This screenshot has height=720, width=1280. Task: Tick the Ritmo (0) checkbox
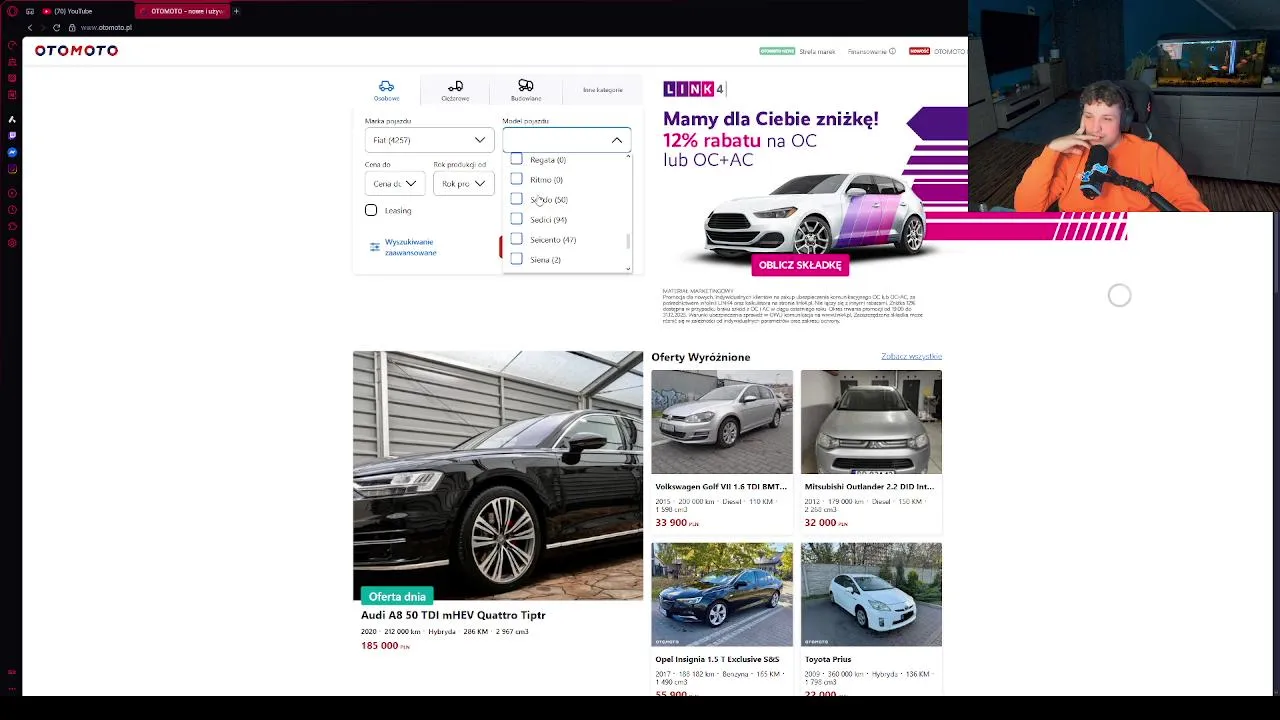point(516,179)
